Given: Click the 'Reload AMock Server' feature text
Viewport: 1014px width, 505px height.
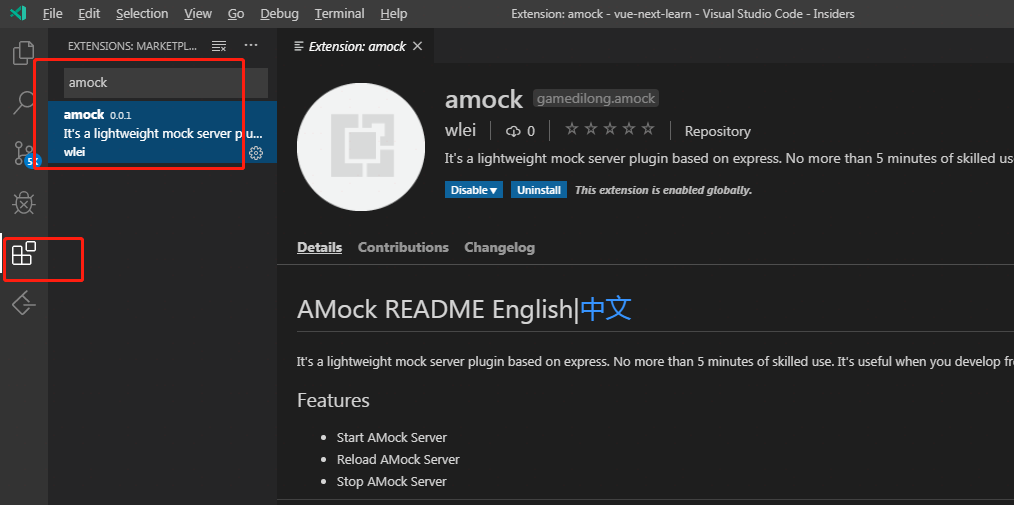Looking at the screenshot, I should click(398, 460).
